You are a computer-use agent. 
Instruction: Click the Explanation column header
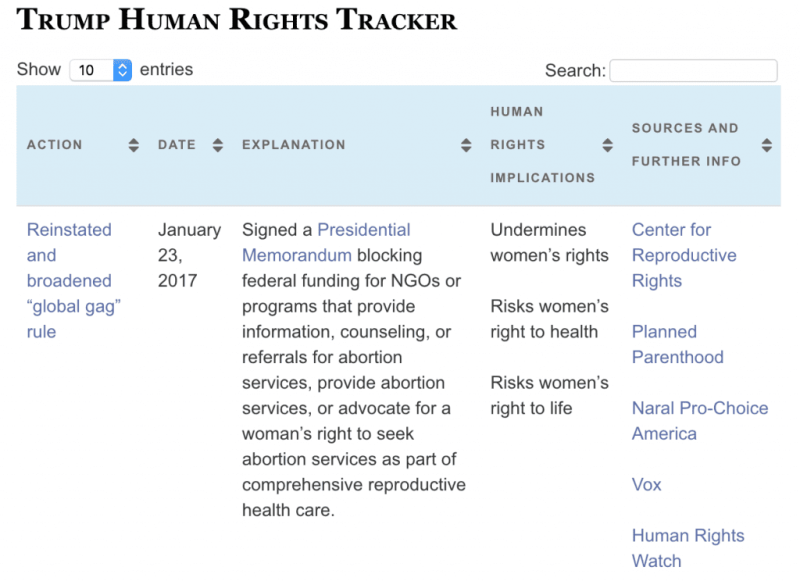click(x=294, y=145)
